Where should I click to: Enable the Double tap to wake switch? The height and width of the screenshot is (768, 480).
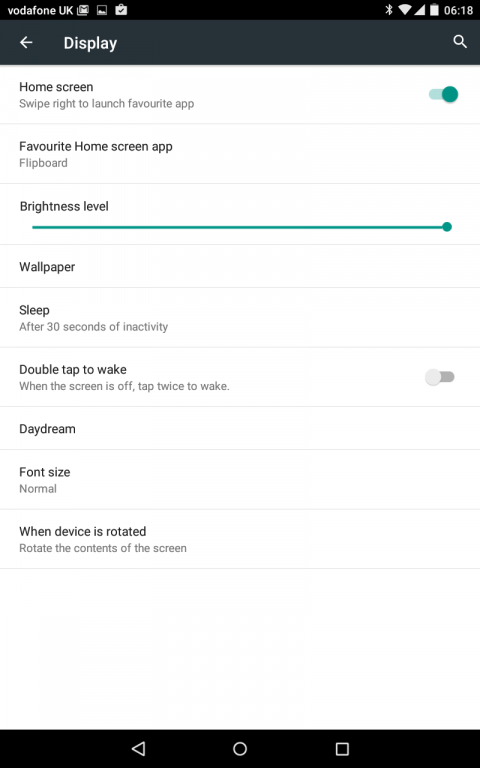(440, 377)
